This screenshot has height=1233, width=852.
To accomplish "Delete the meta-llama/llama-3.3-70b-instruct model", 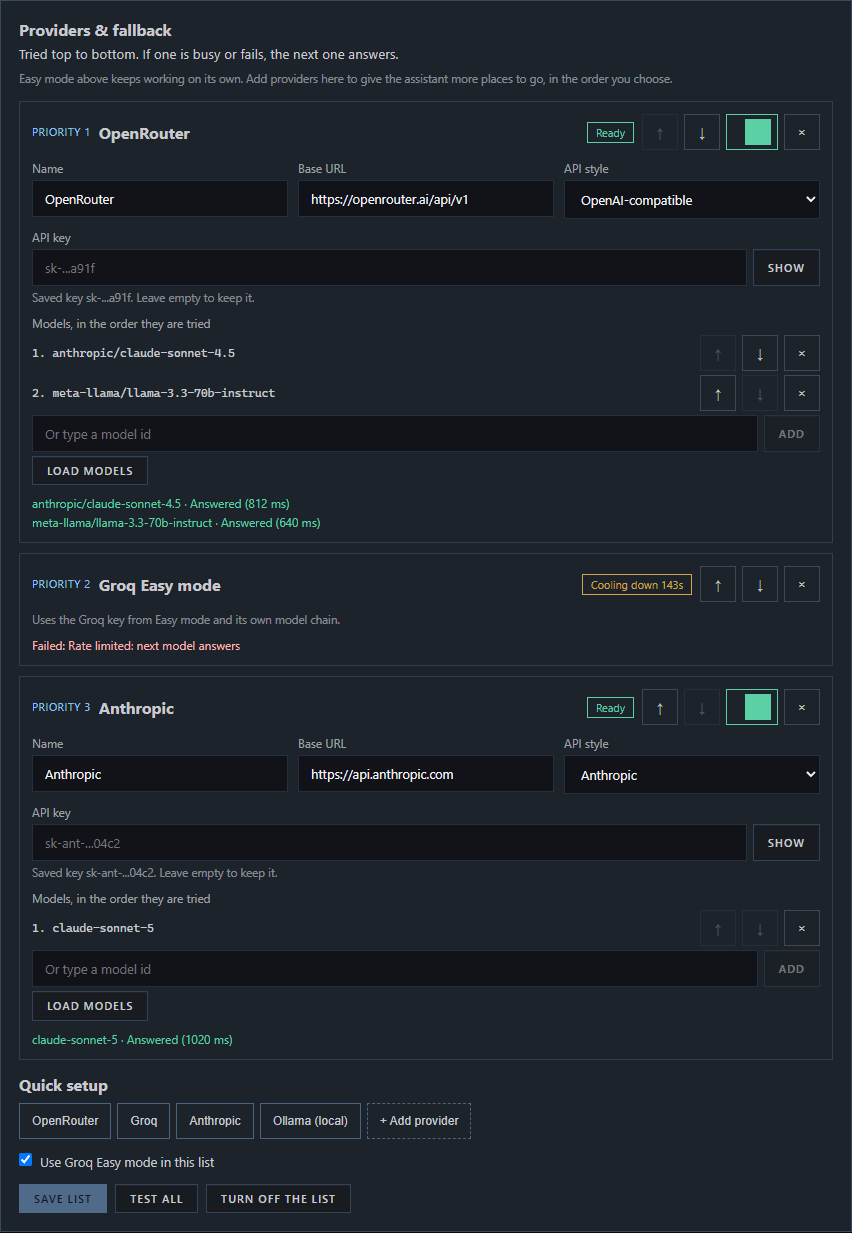I will [802, 393].
